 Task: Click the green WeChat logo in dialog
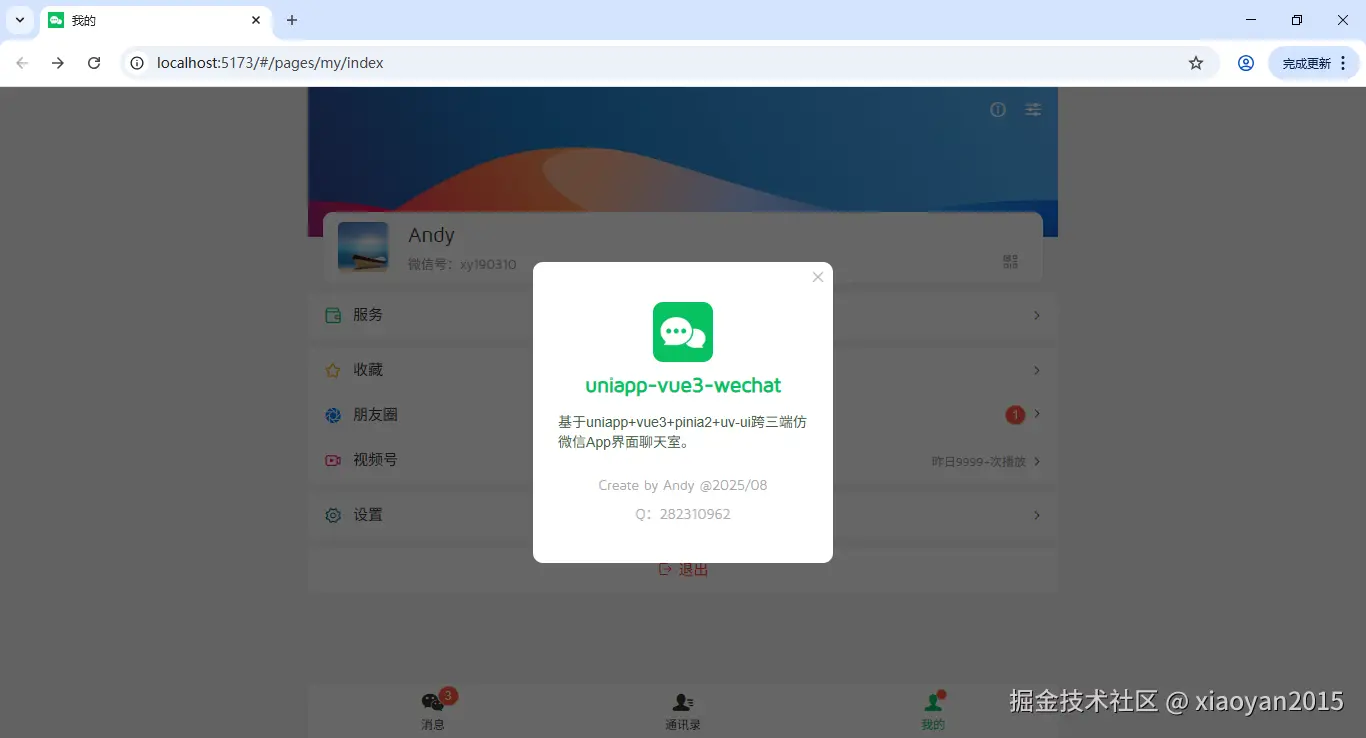coord(683,332)
